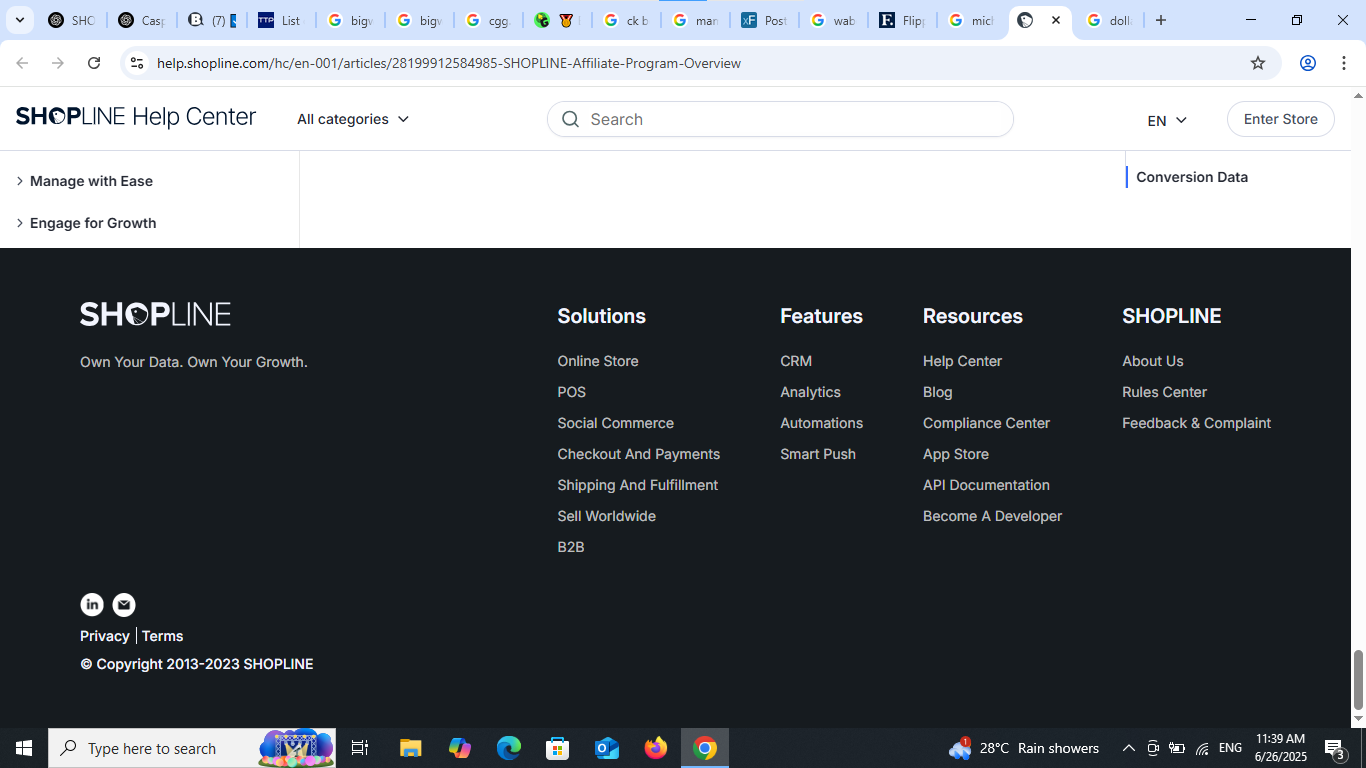Open Terms link in footer
Viewport: 1366px width, 768px height.
tap(163, 636)
